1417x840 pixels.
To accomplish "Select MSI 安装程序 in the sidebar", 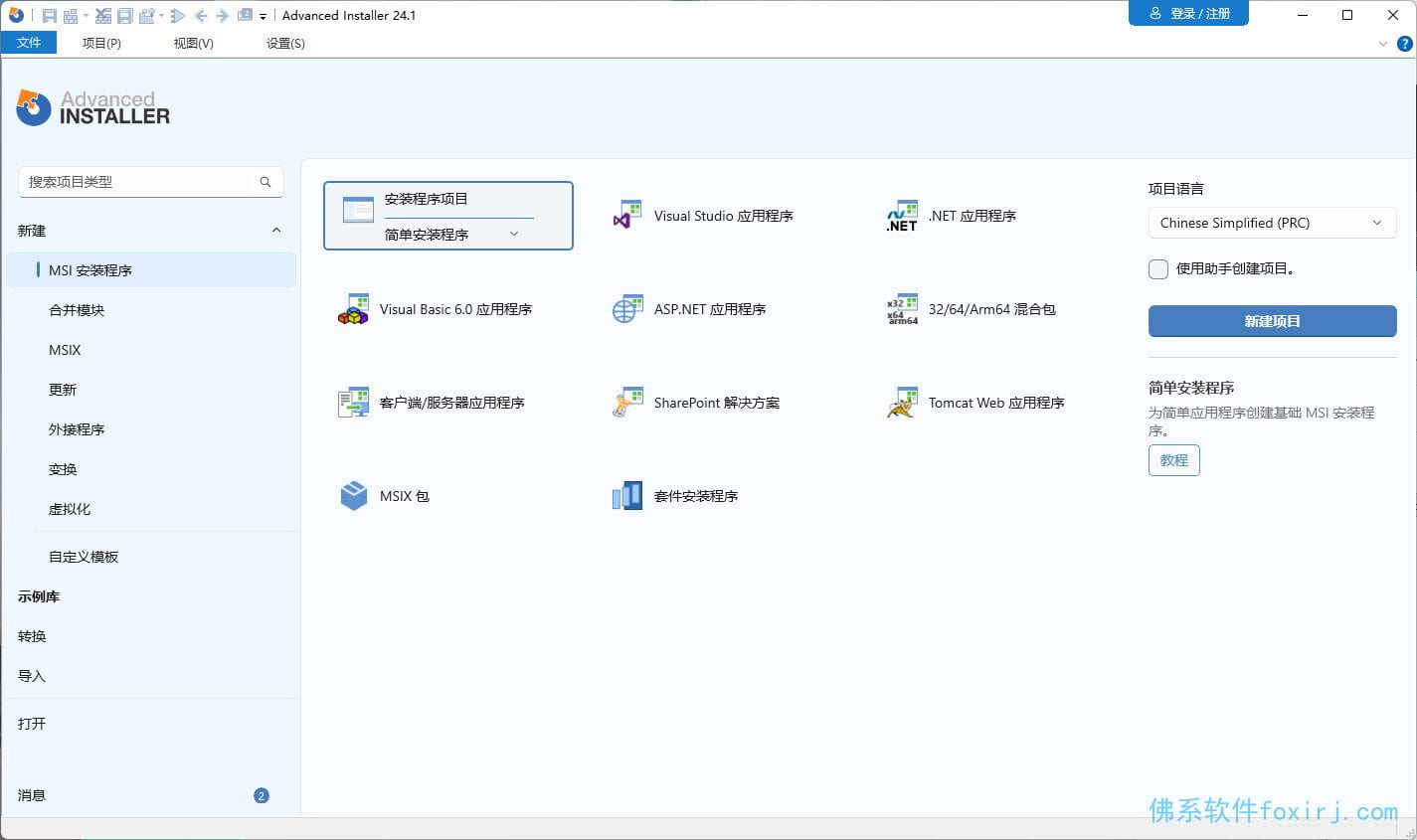I will click(151, 270).
